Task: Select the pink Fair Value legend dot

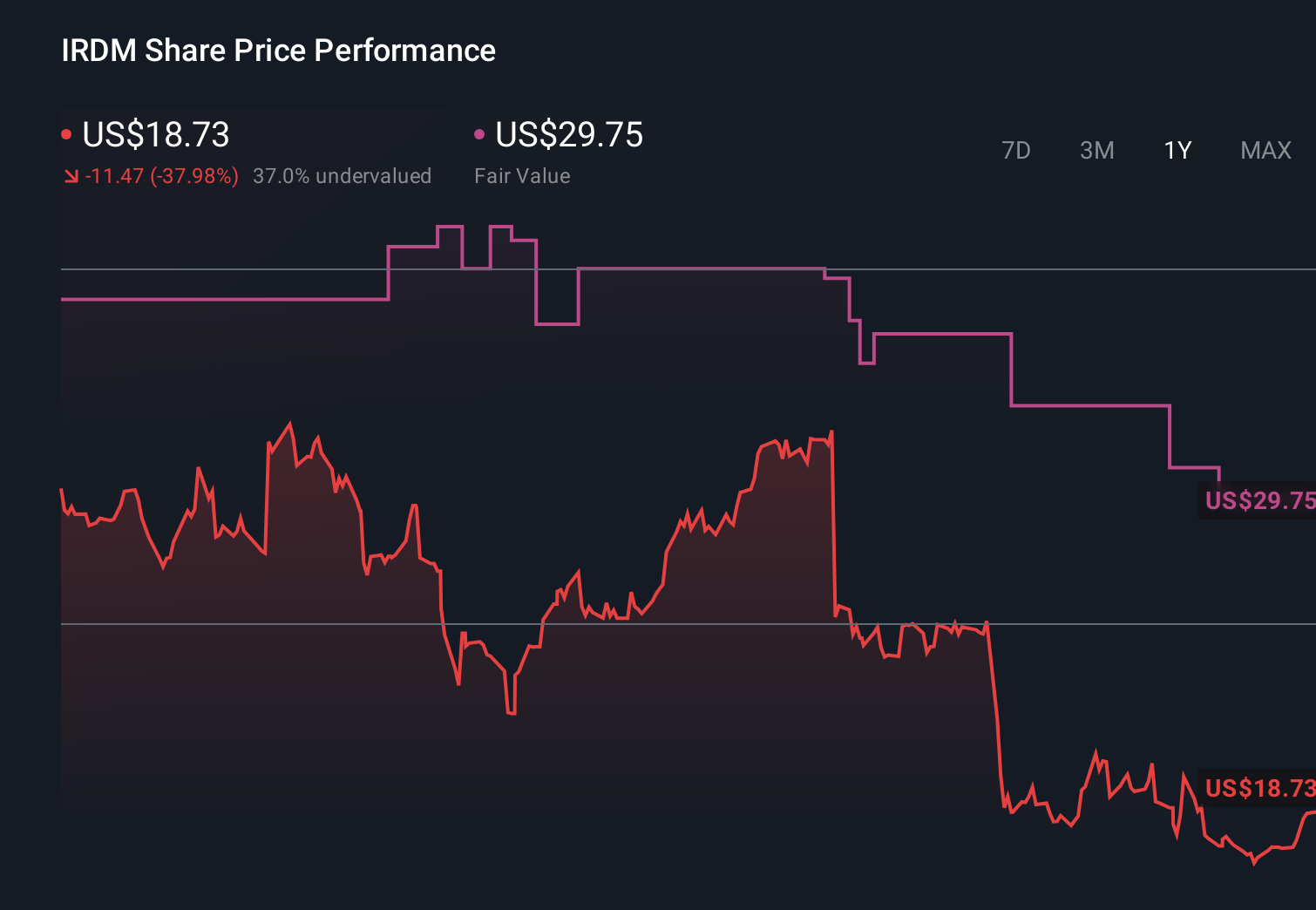Action: pos(479,133)
